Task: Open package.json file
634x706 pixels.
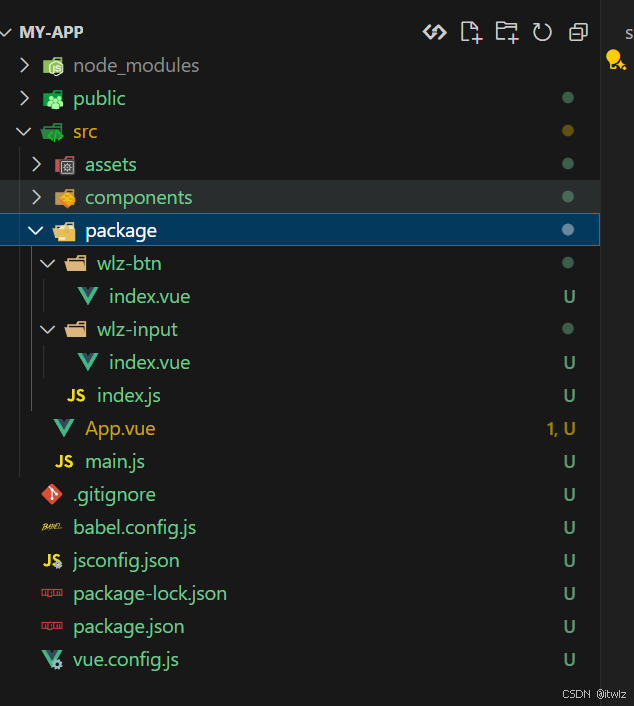Action: 128,626
